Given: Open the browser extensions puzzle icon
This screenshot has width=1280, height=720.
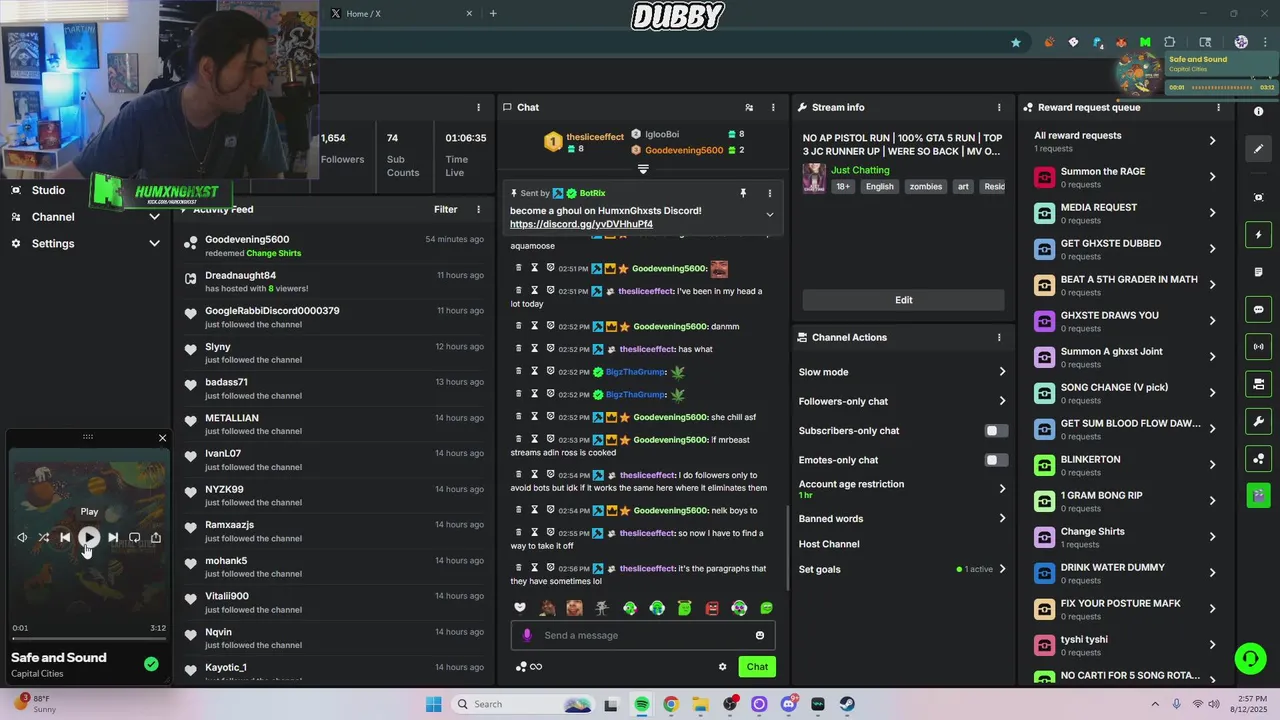Looking at the screenshot, I should coord(1170,42).
